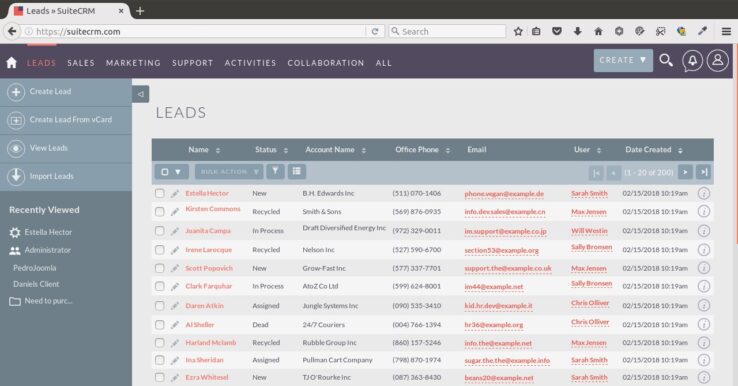The height and width of the screenshot is (386, 738).
Task: Edit Estella Hector with the pencil icon
Action: pos(175,193)
